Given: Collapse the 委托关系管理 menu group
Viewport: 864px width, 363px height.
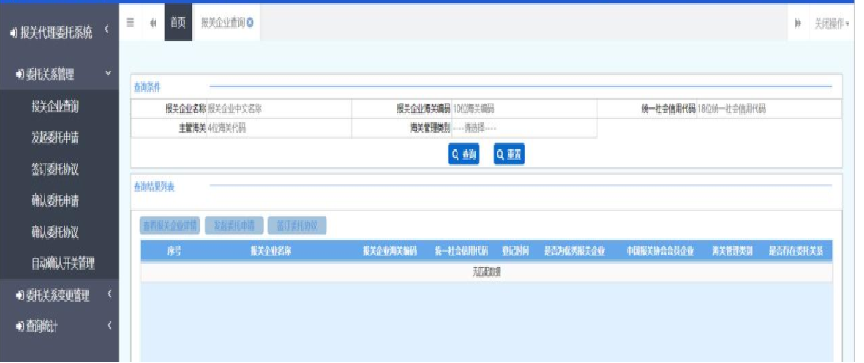Looking at the screenshot, I should point(60,75).
